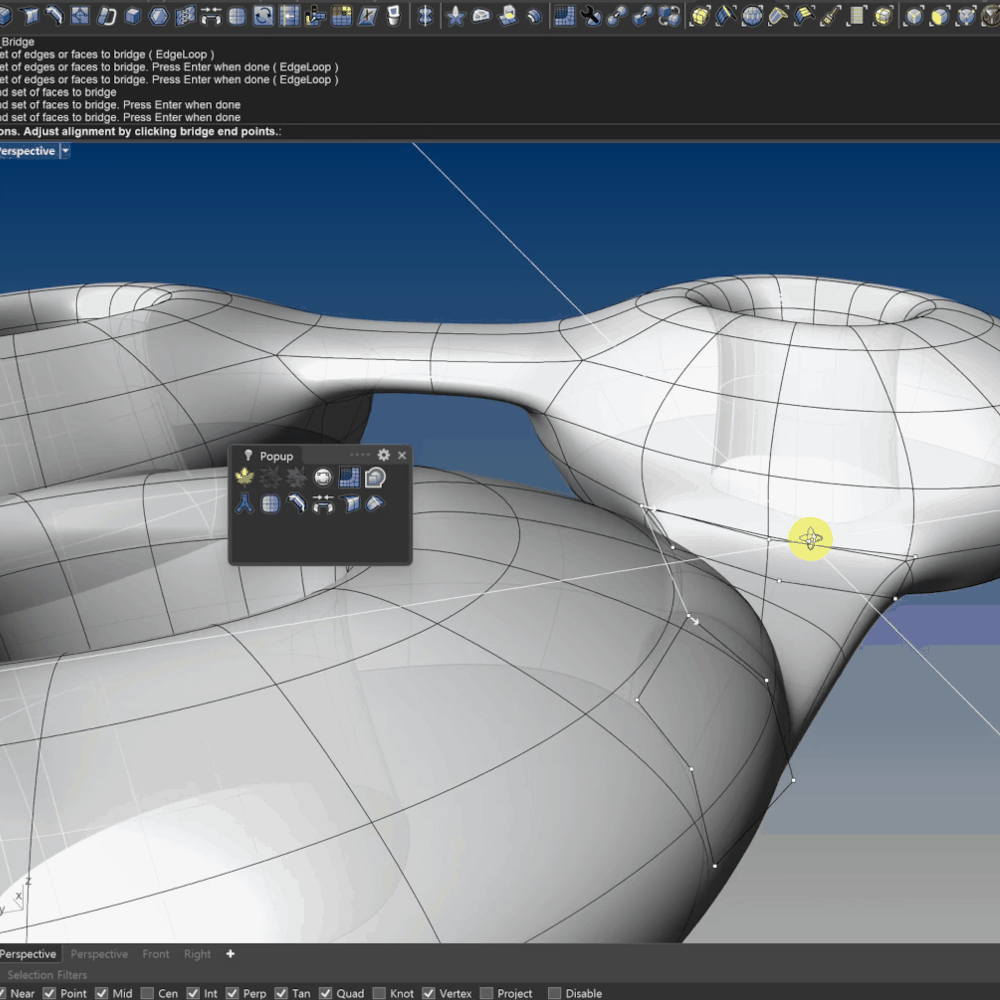
Task: Click the Selection Filters label
Action: [x=47, y=975]
